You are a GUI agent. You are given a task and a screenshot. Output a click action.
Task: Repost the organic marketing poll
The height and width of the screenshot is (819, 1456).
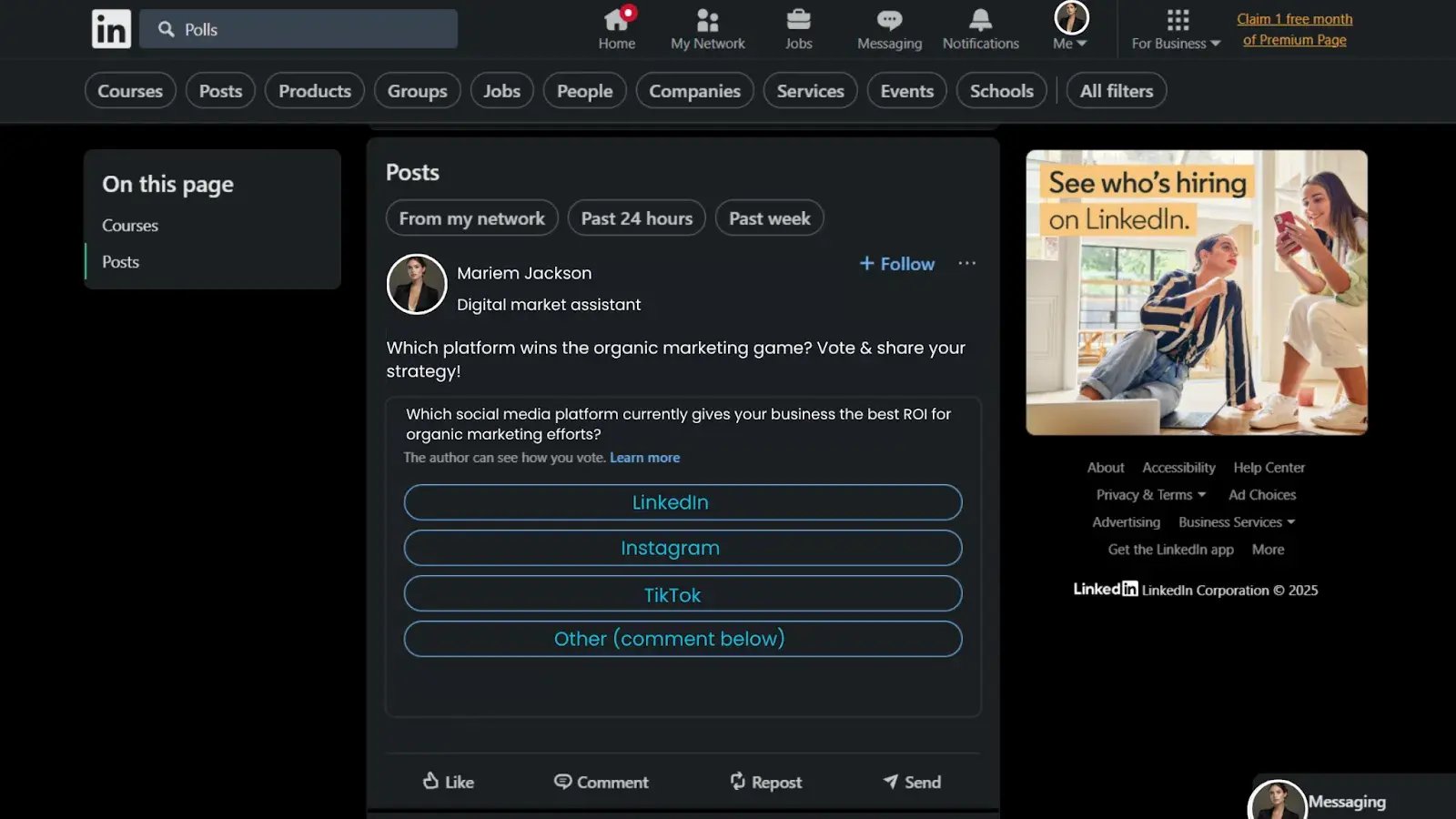click(x=765, y=782)
